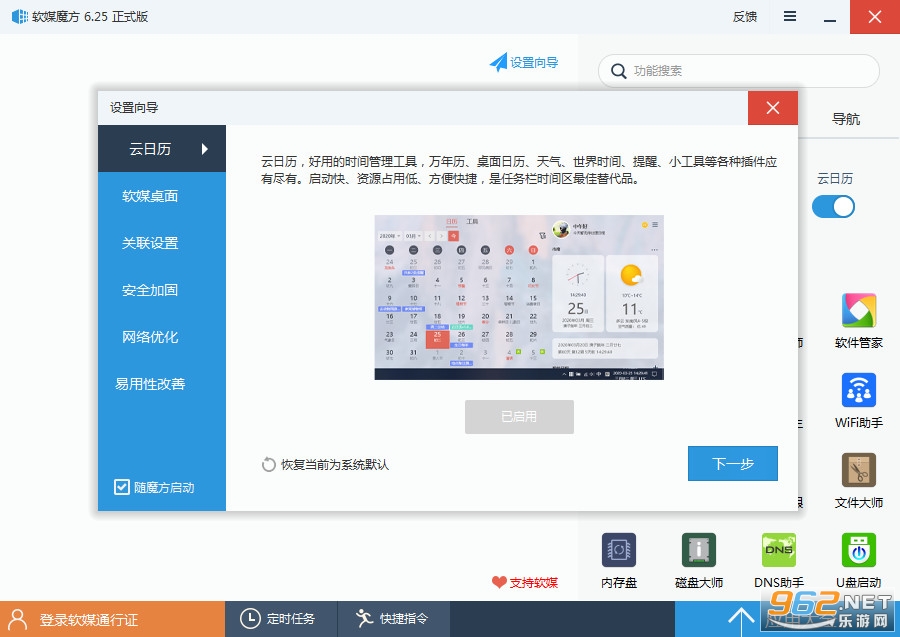900x637 pixels.
Task: Click the restore default circular icon
Action: tap(269, 464)
